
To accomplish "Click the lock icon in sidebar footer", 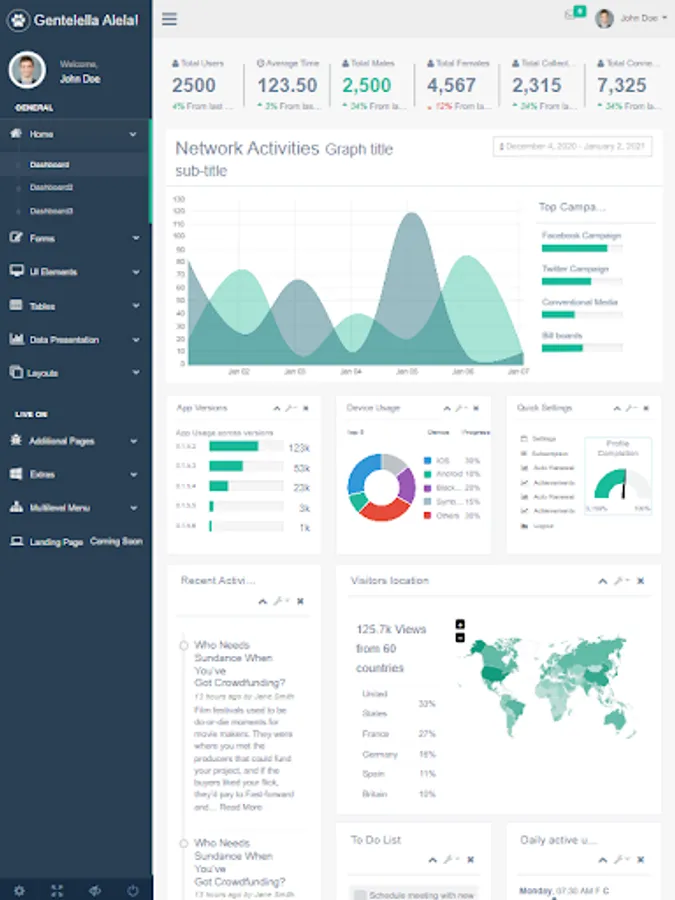I will [95, 890].
